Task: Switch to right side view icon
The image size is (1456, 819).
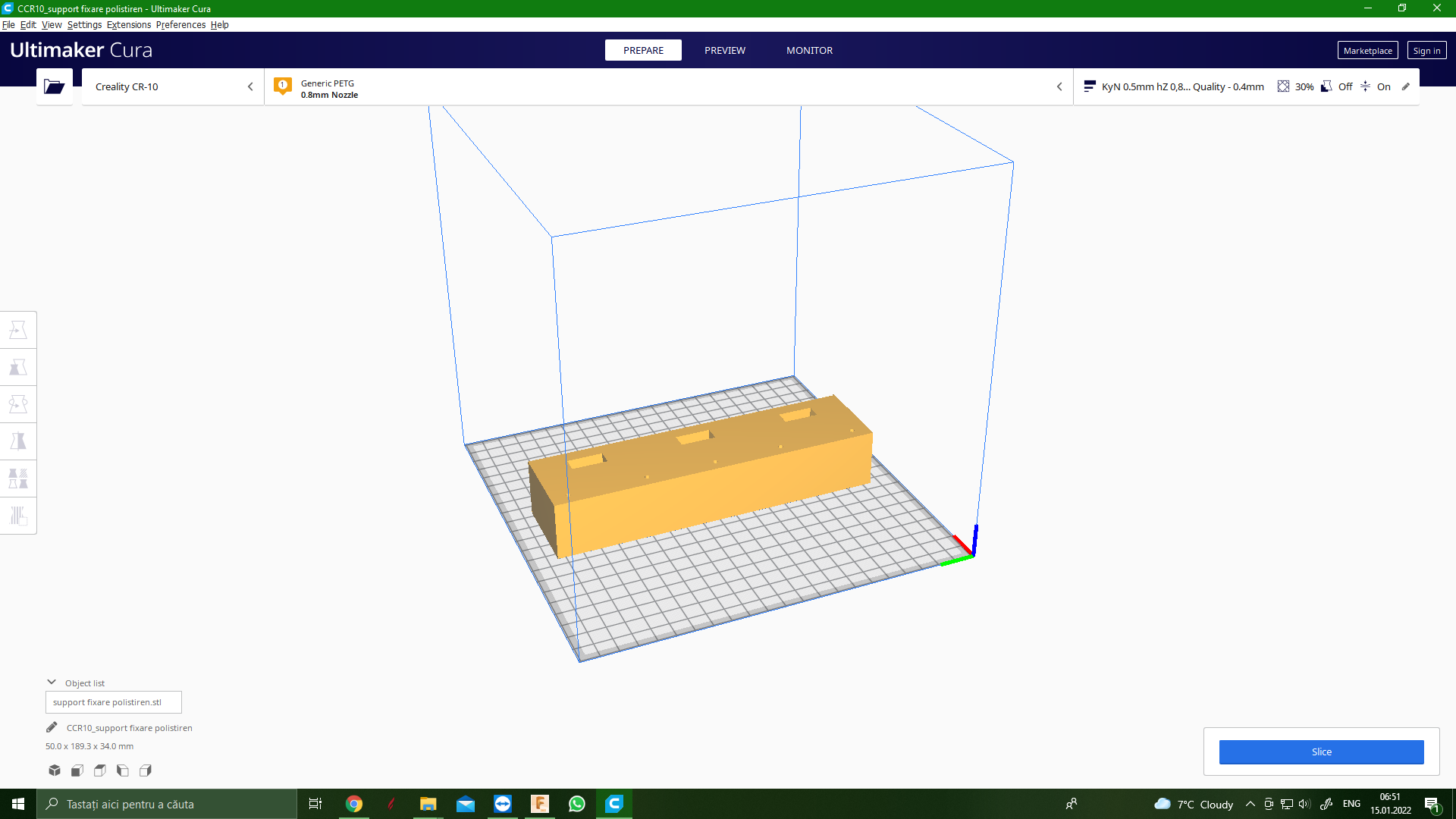Action: pyautogui.click(x=146, y=770)
